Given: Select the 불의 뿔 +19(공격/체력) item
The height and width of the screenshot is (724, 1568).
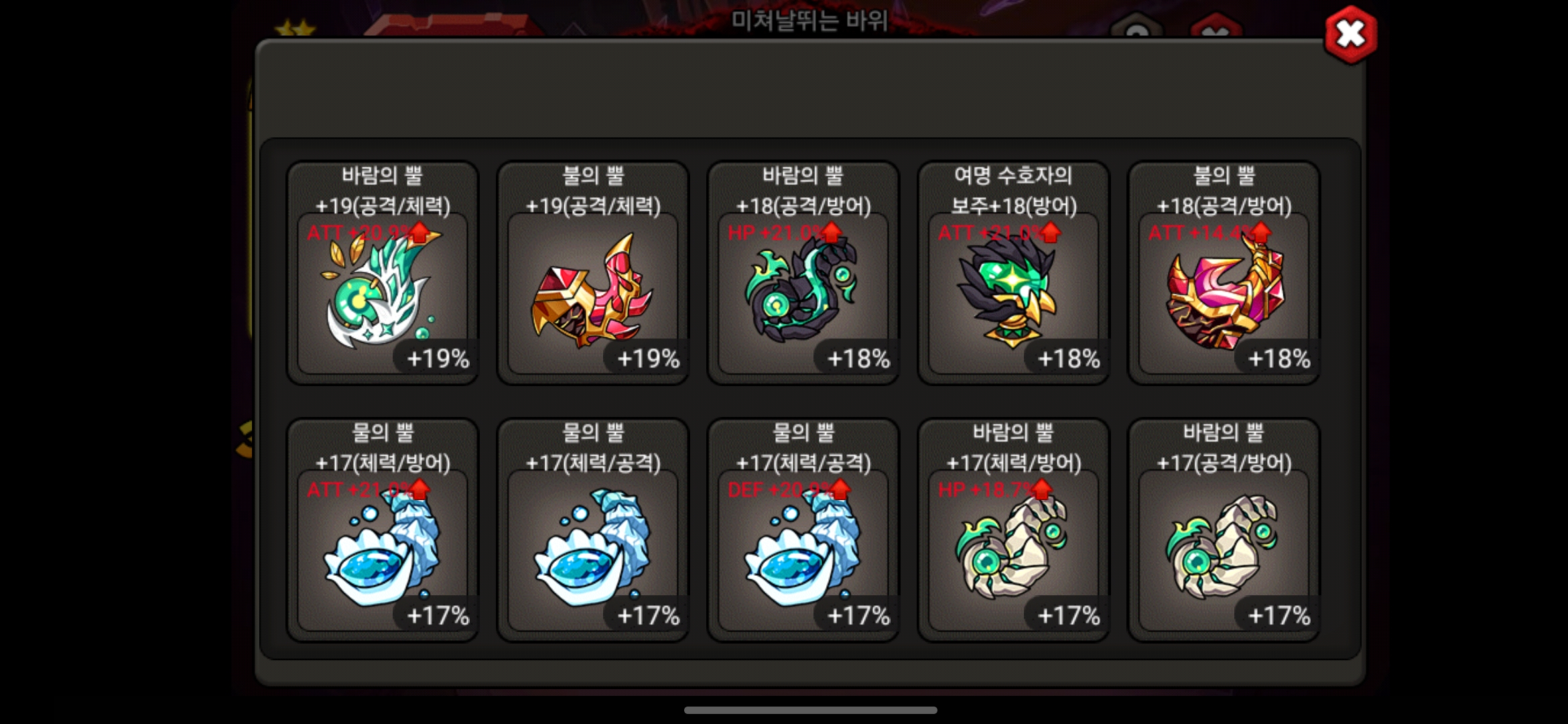Looking at the screenshot, I should (x=593, y=273).
